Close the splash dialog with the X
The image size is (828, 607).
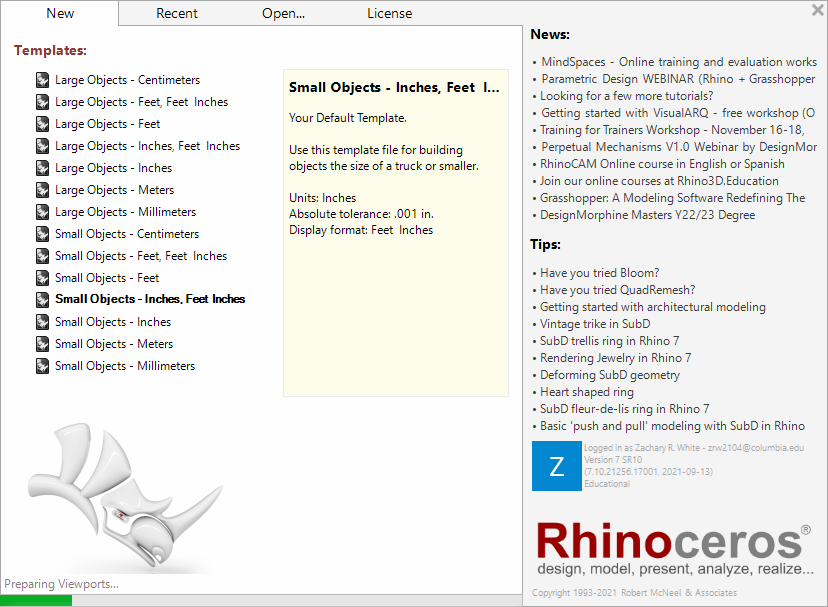(x=817, y=10)
